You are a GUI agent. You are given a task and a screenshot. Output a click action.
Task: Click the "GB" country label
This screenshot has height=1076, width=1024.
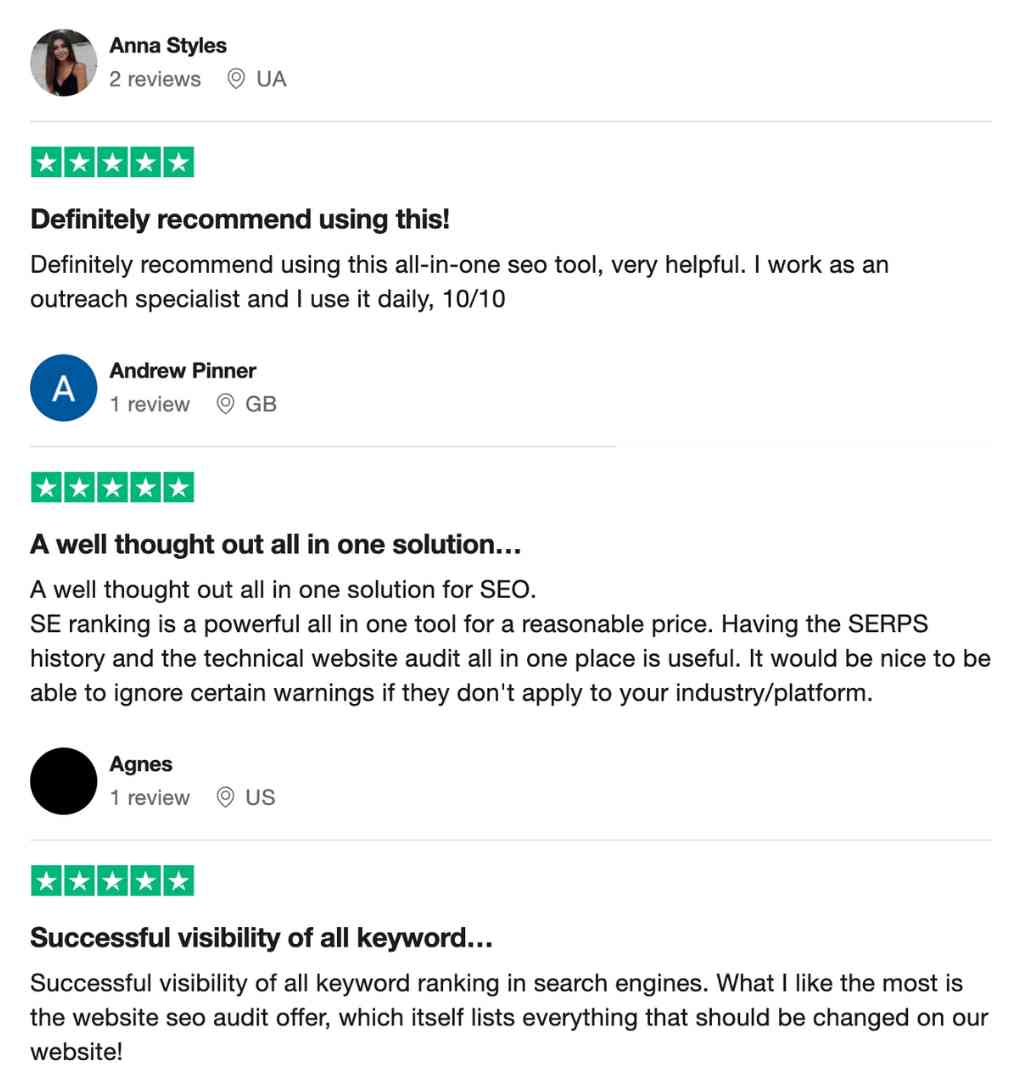[261, 404]
